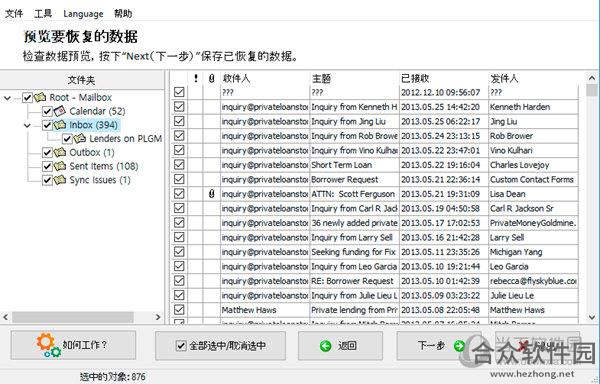Screen dimensions: 600x384
Task: Open the Language menu
Action: coord(83,14)
